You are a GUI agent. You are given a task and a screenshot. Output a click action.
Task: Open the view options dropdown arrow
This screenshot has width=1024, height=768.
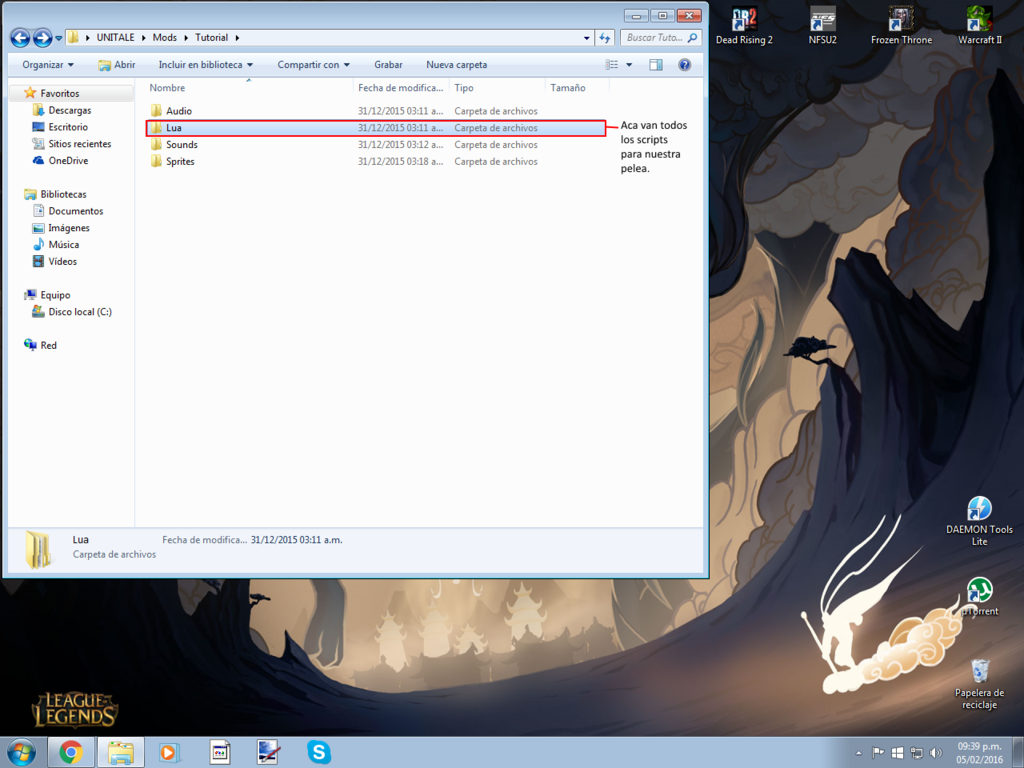629,65
